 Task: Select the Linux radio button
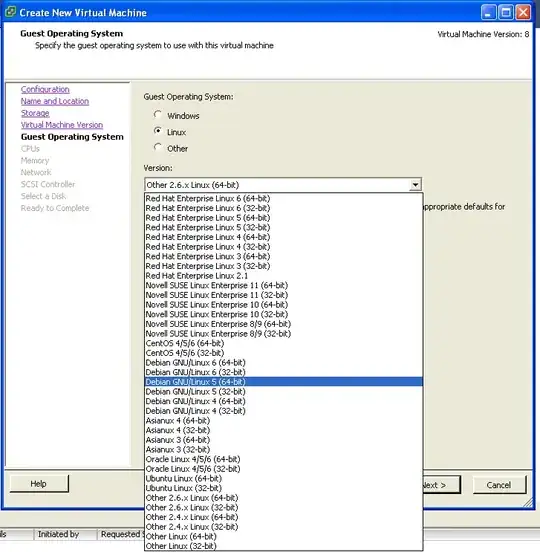click(x=158, y=131)
